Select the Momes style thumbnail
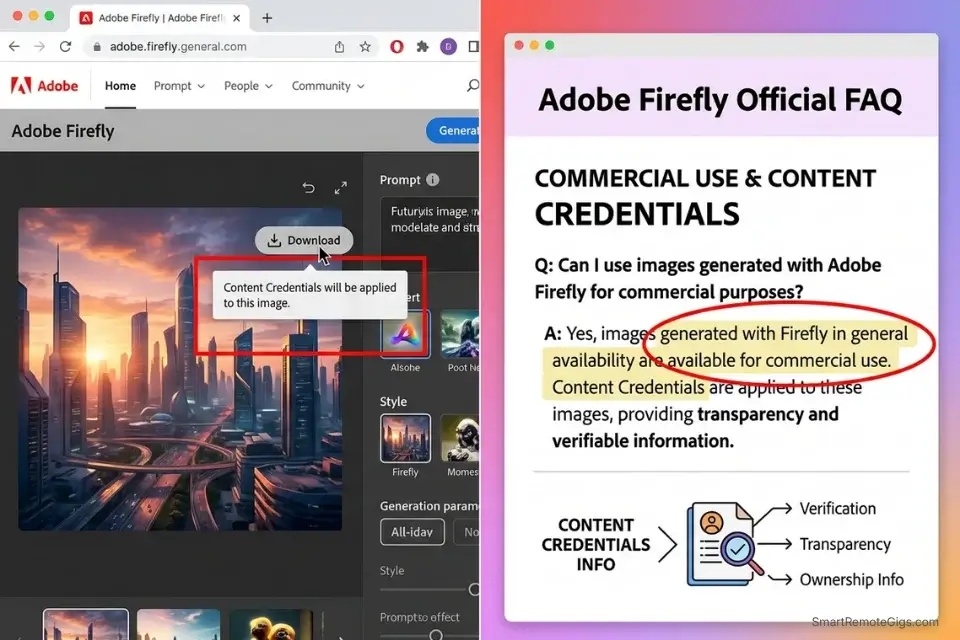 tap(460, 439)
